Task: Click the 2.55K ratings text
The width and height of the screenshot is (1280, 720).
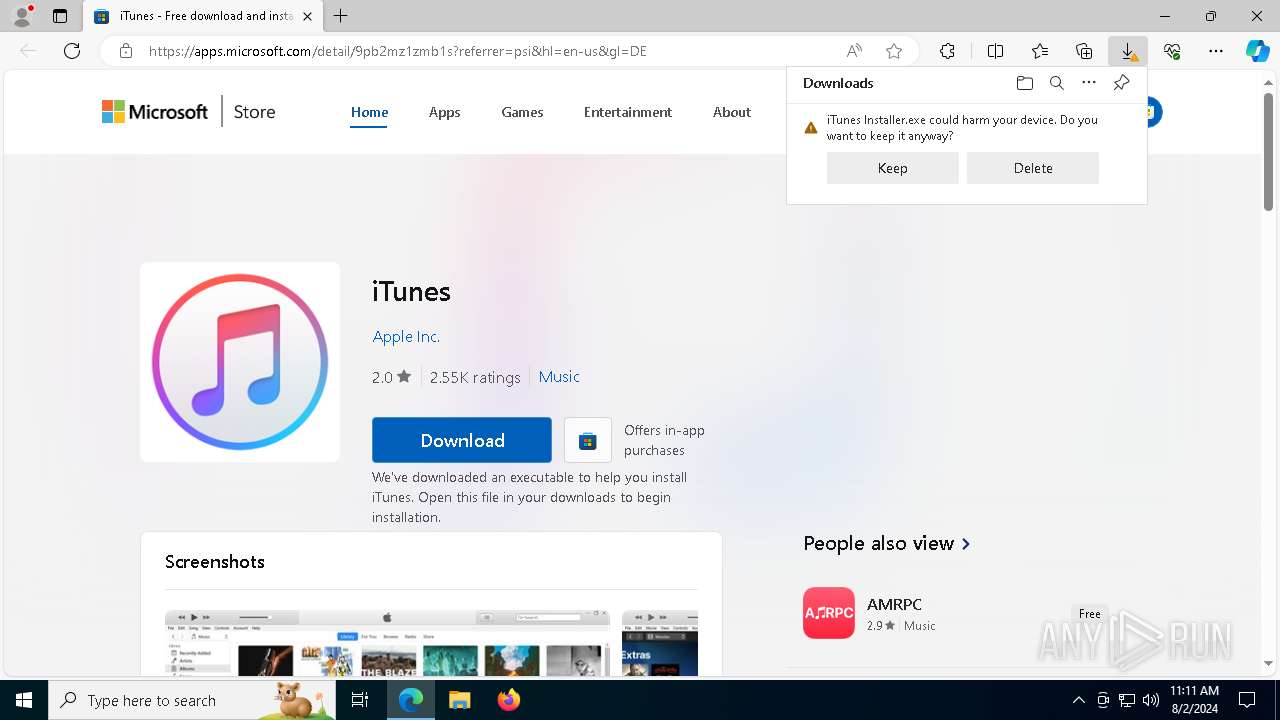Action: tap(475, 377)
